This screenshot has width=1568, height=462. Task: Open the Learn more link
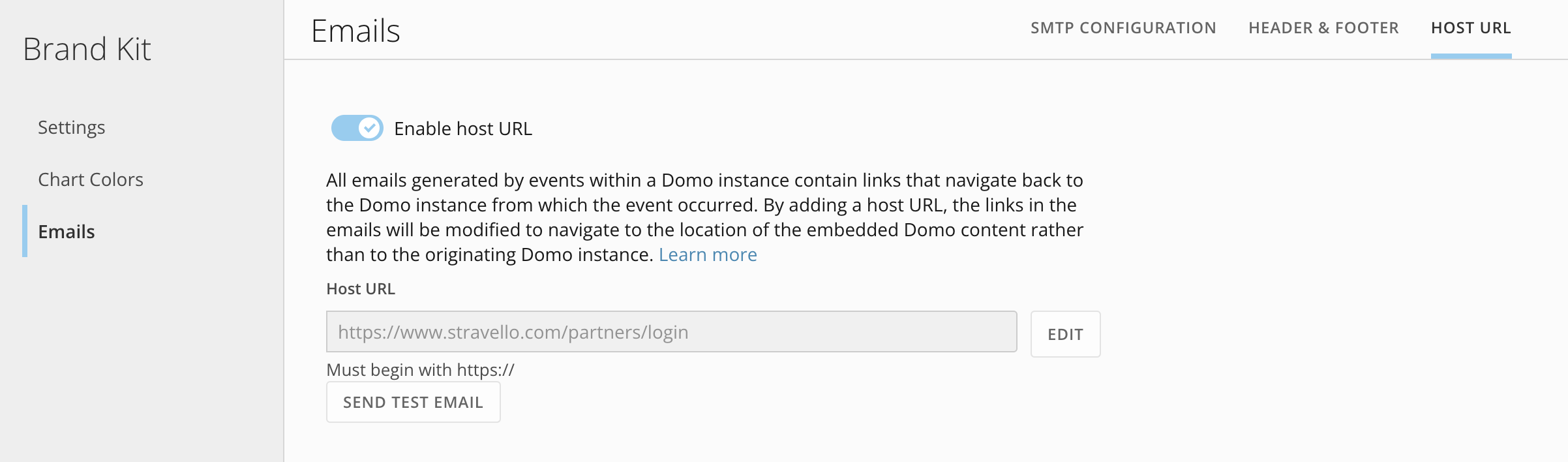[708, 254]
